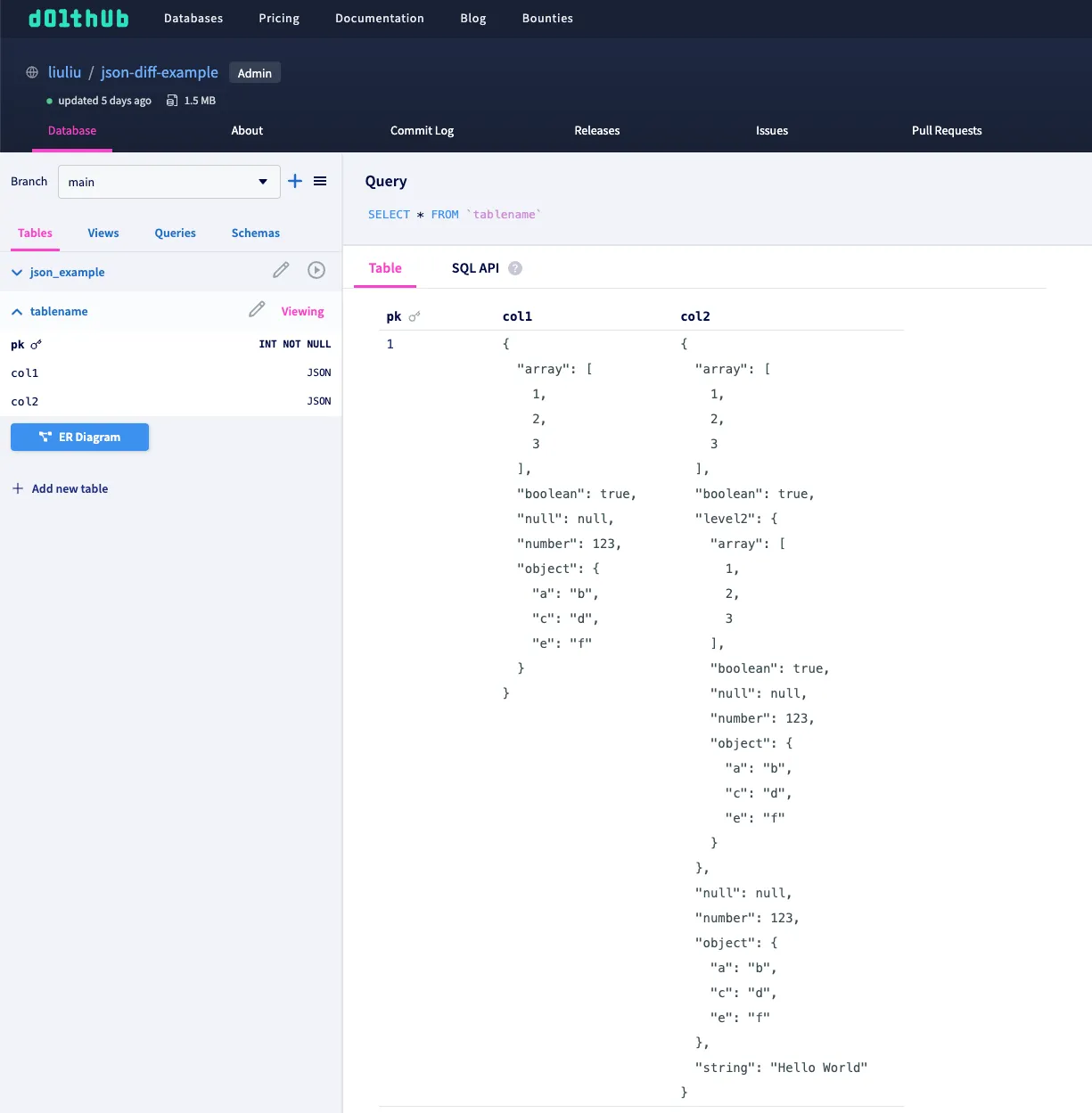Select the DoltHub logo
1092x1113 pixels.
(x=78, y=18)
